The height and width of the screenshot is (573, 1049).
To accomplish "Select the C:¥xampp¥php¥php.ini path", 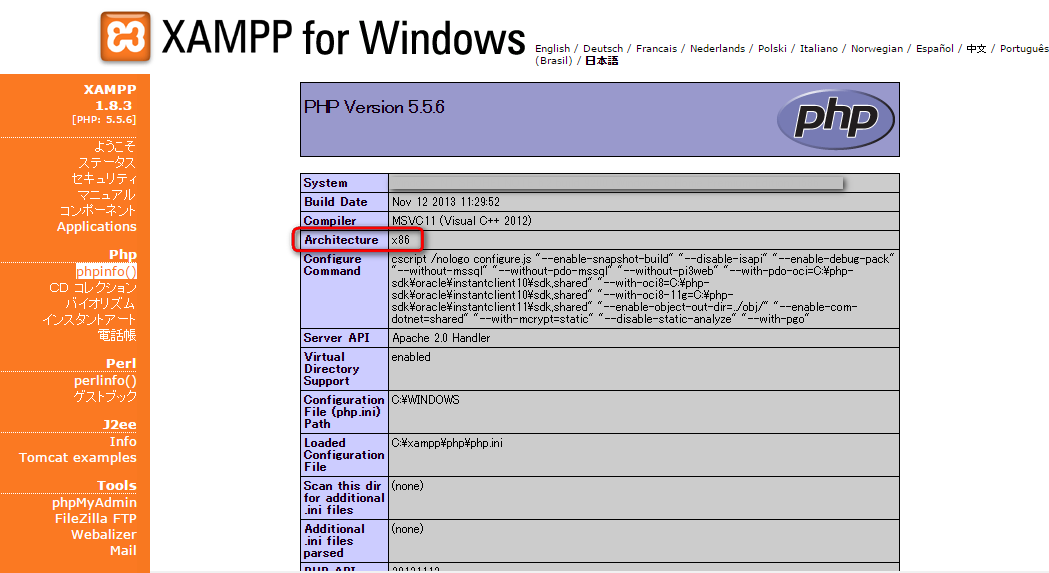I will click(x=447, y=442).
